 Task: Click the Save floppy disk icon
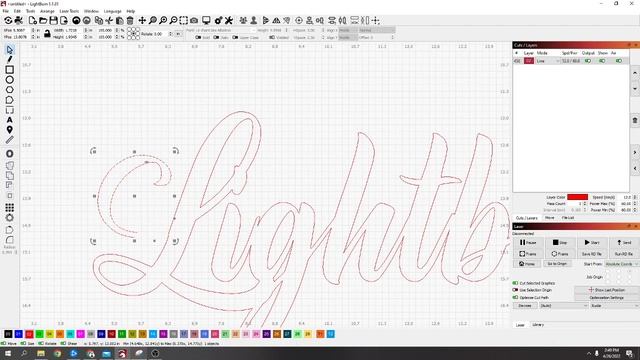pos(53,20)
